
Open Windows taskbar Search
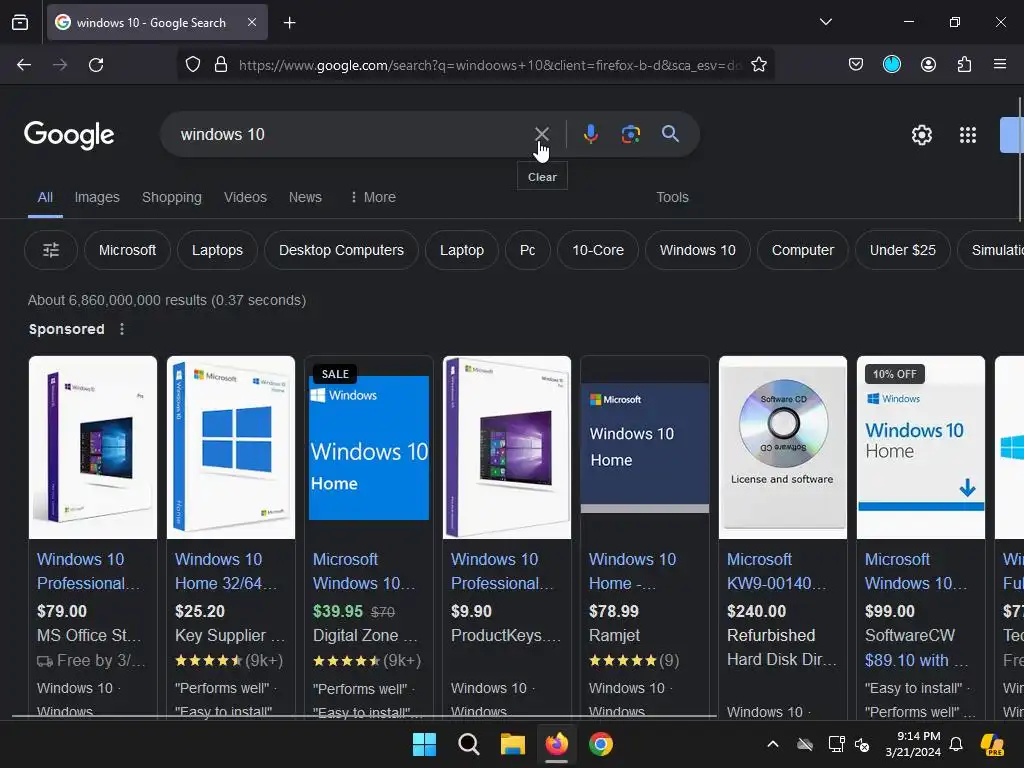(x=468, y=744)
